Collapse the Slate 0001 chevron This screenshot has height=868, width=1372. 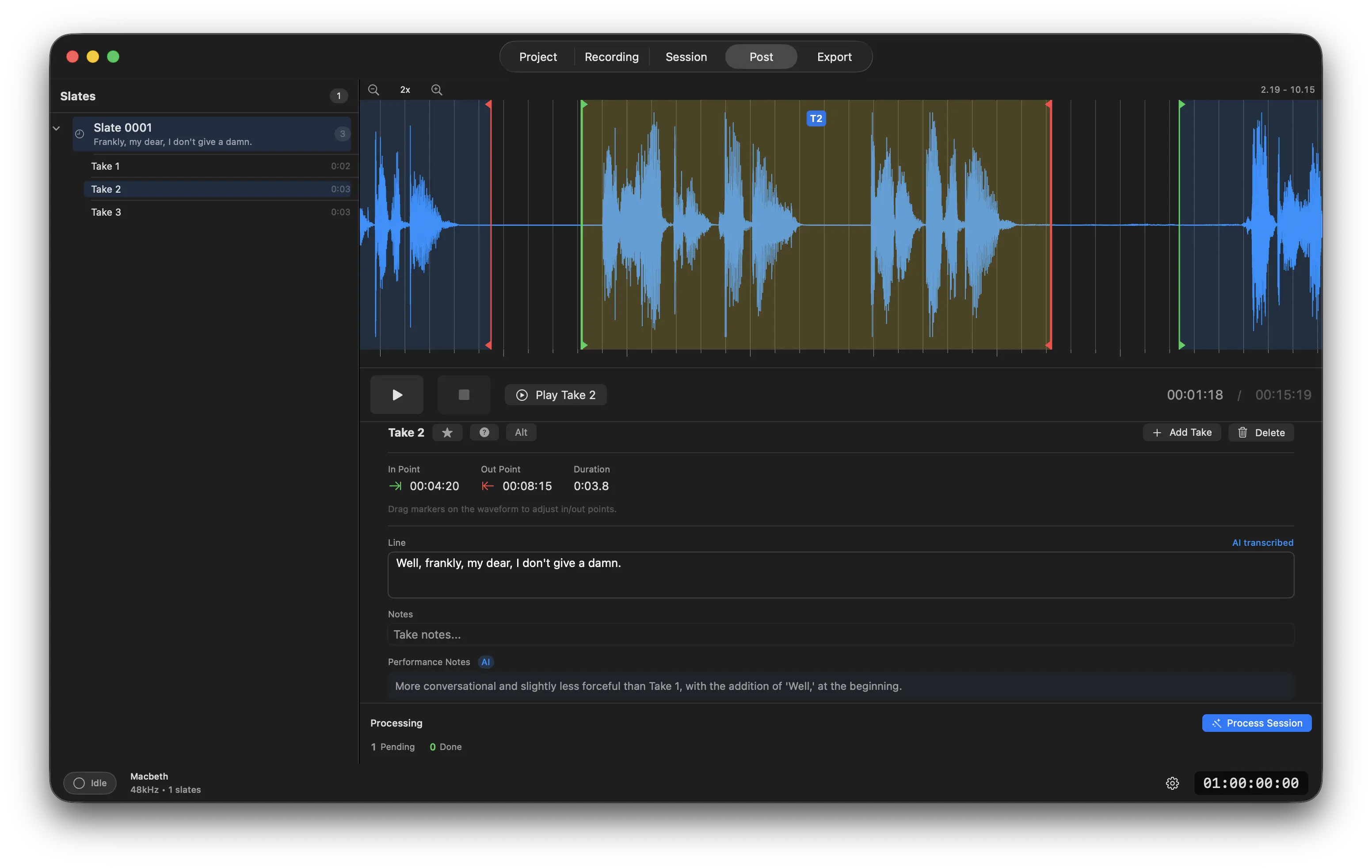(x=57, y=129)
